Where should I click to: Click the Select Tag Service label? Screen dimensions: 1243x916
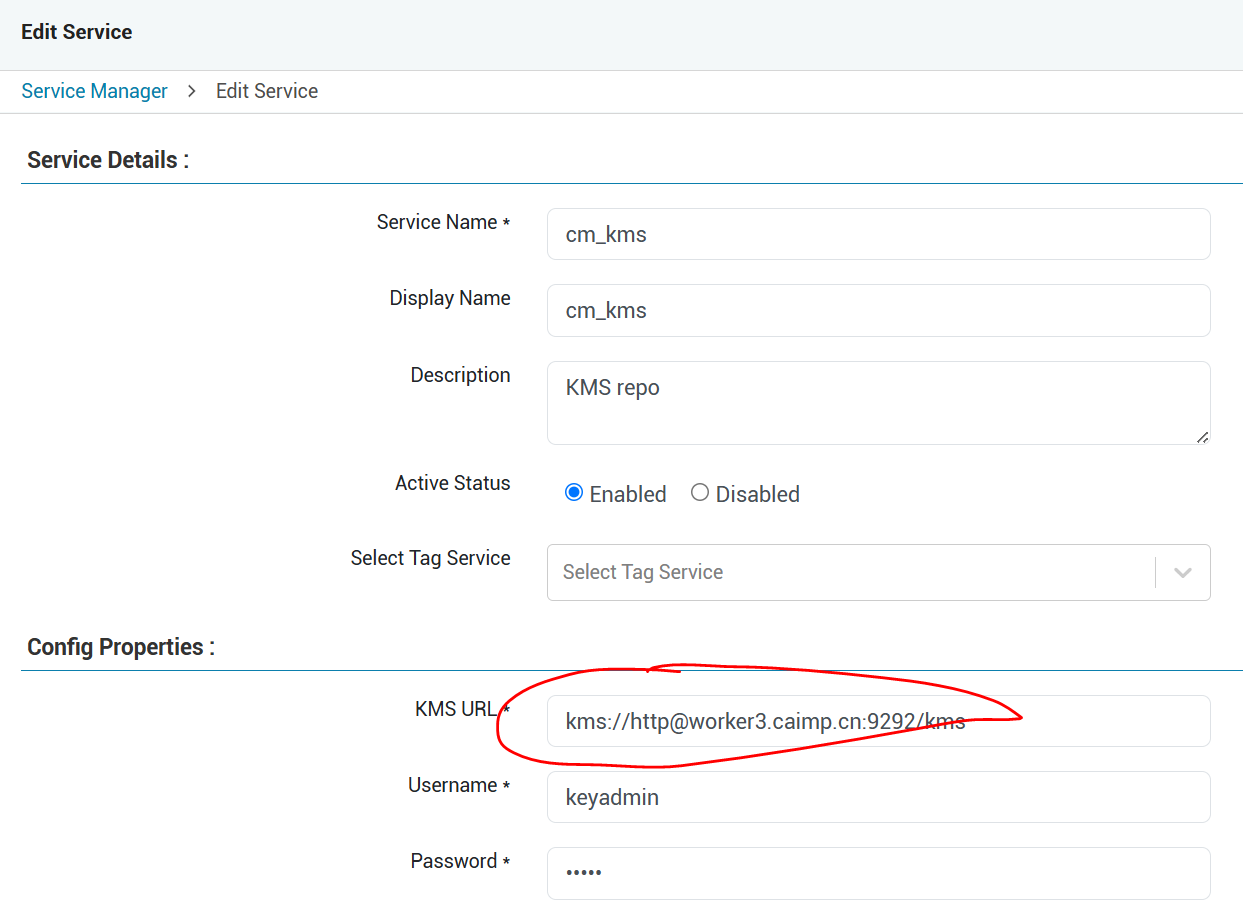[430, 558]
